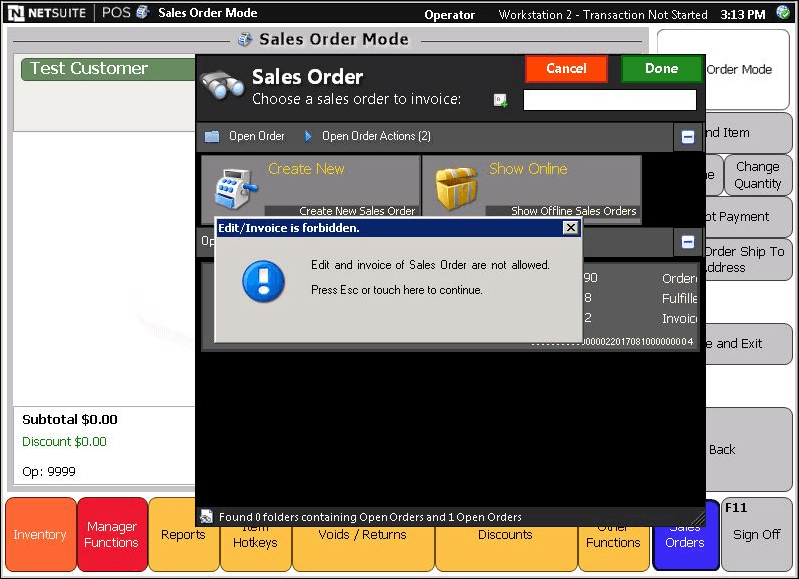Click the Open Order folder icon
The width and height of the screenshot is (799, 579).
(212, 136)
